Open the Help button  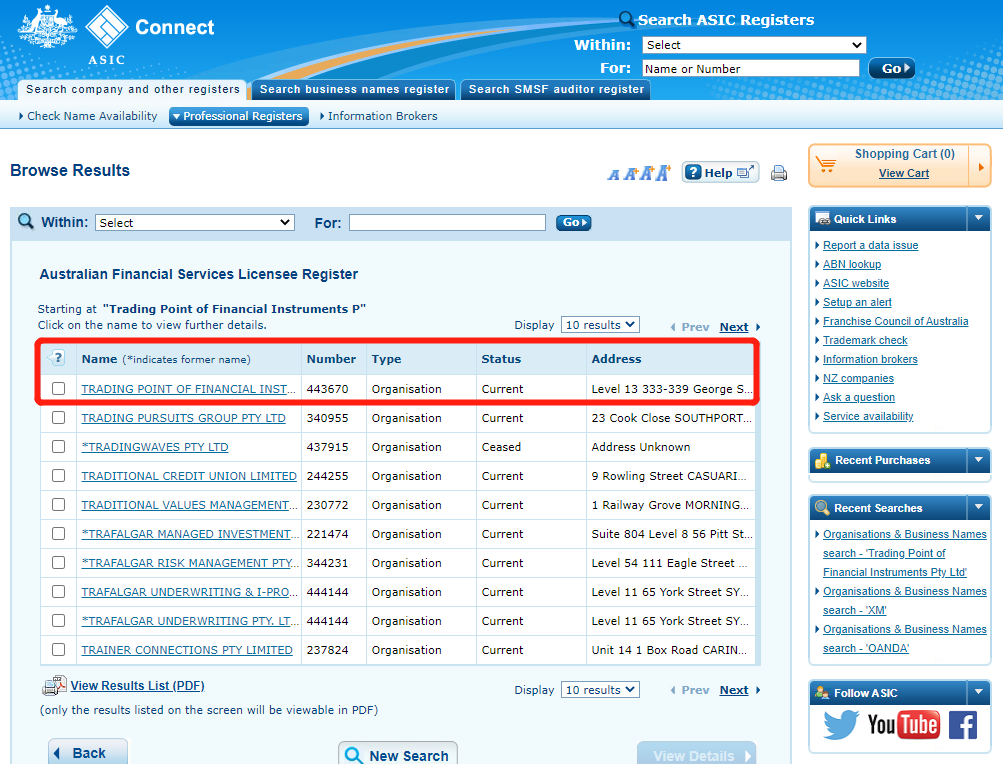coord(720,173)
